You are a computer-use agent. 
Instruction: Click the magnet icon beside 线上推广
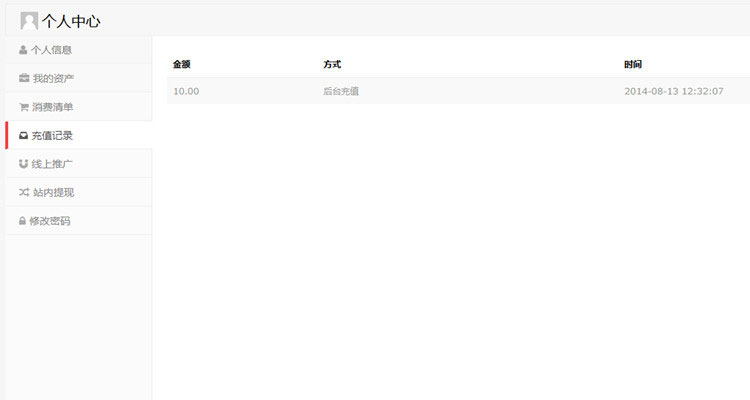(23, 164)
